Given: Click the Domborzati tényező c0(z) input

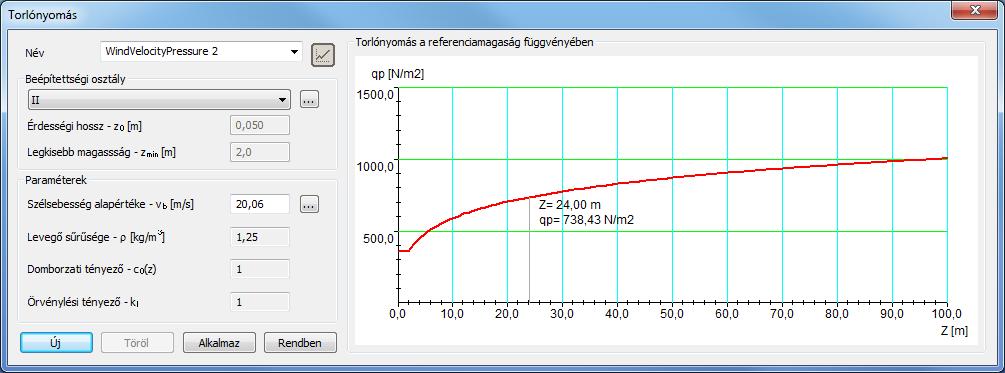Looking at the screenshot, I should point(260,269).
